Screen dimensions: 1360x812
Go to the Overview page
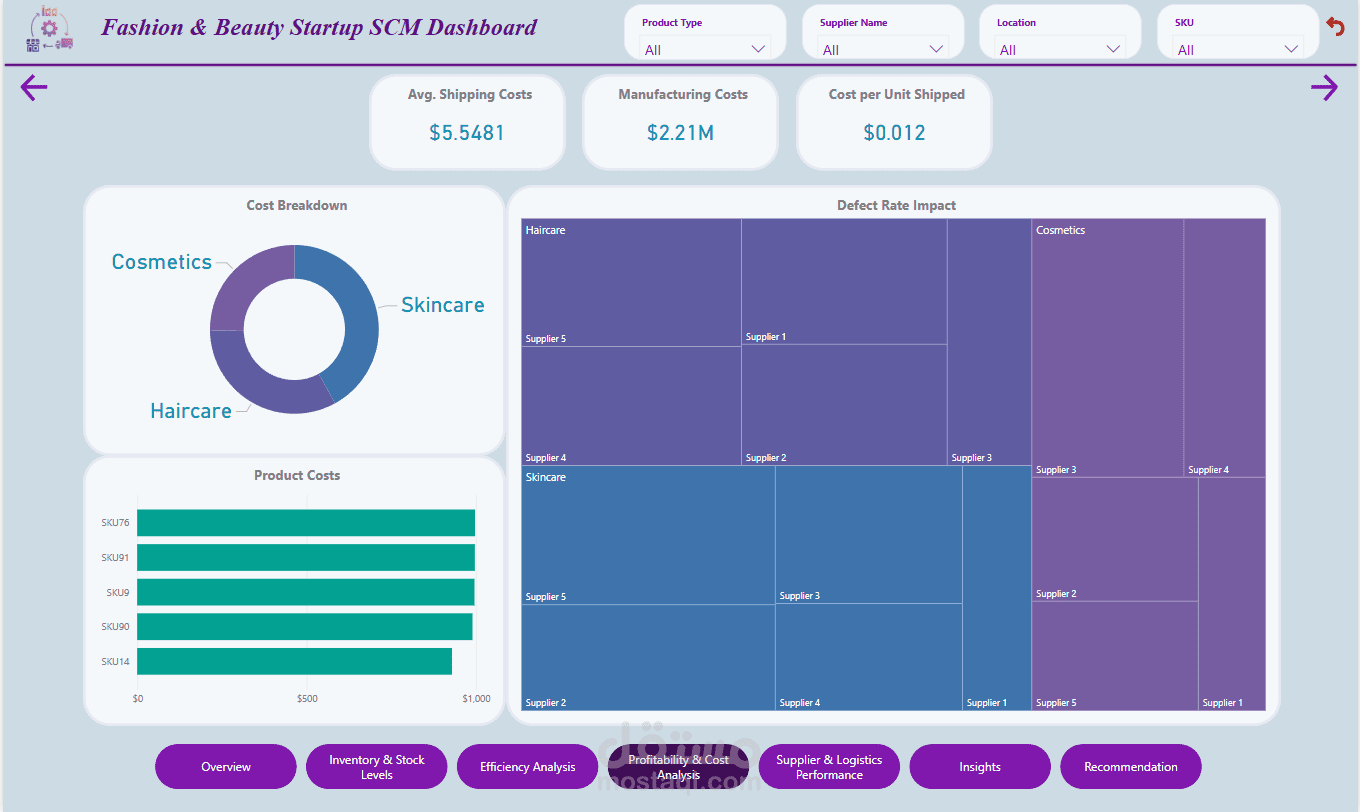coord(226,767)
